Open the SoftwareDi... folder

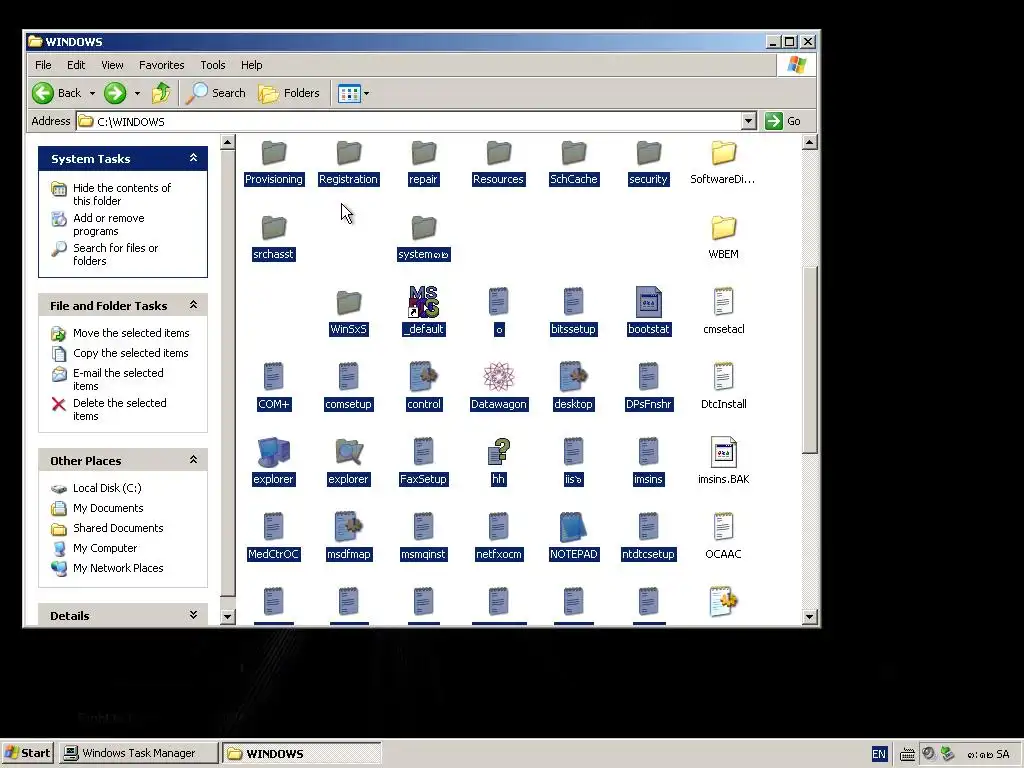pyautogui.click(x=723, y=163)
